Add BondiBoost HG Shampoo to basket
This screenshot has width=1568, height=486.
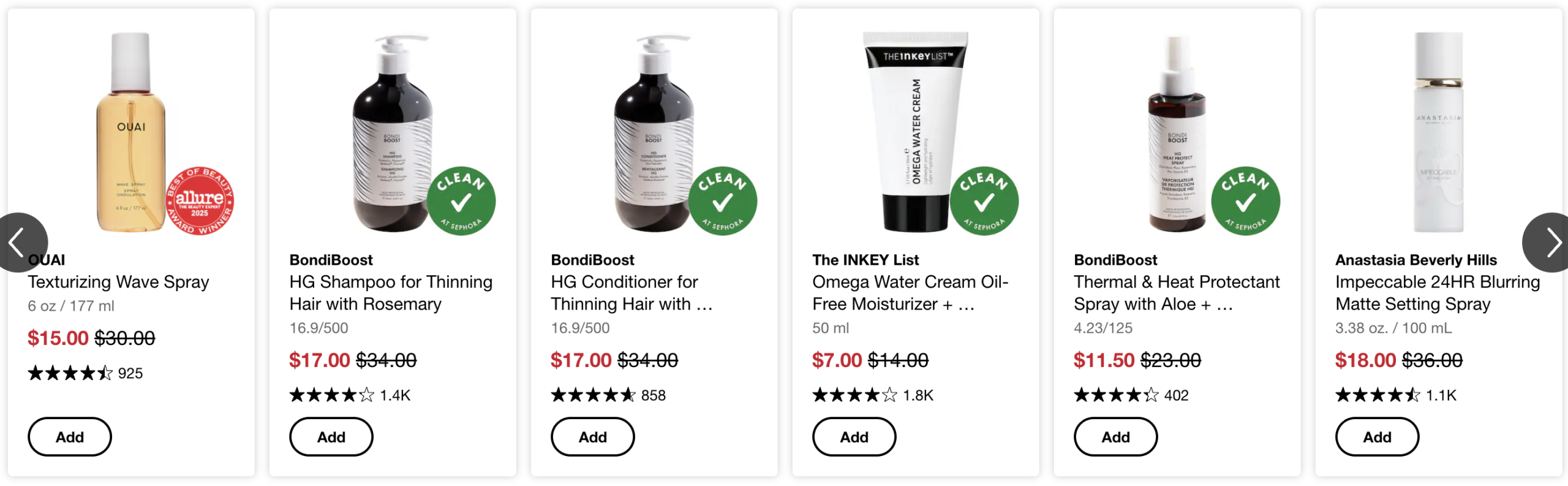pyautogui.click(x=331, y=437)
